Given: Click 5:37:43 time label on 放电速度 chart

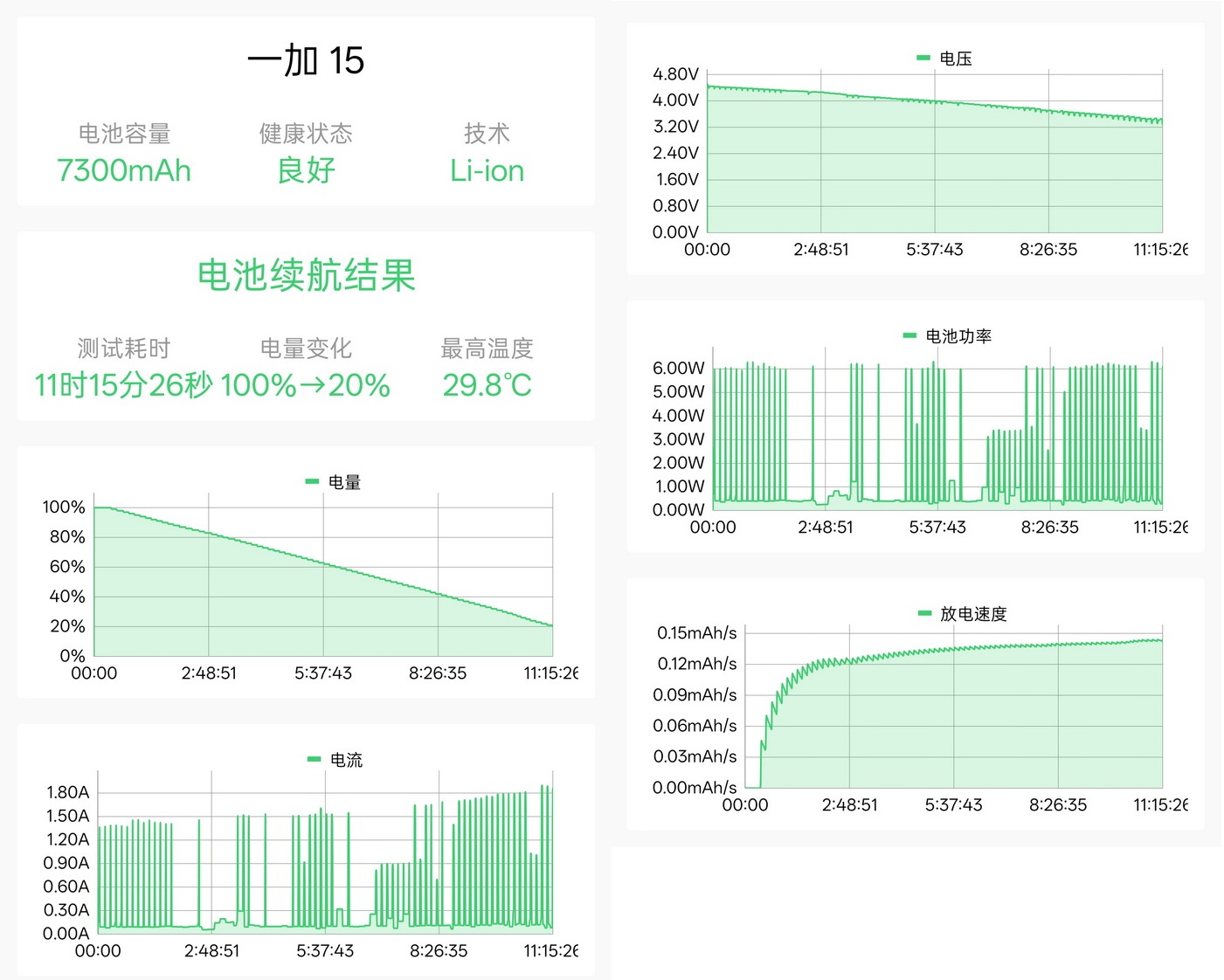Looking at the screenshot, I should point(953,804).
